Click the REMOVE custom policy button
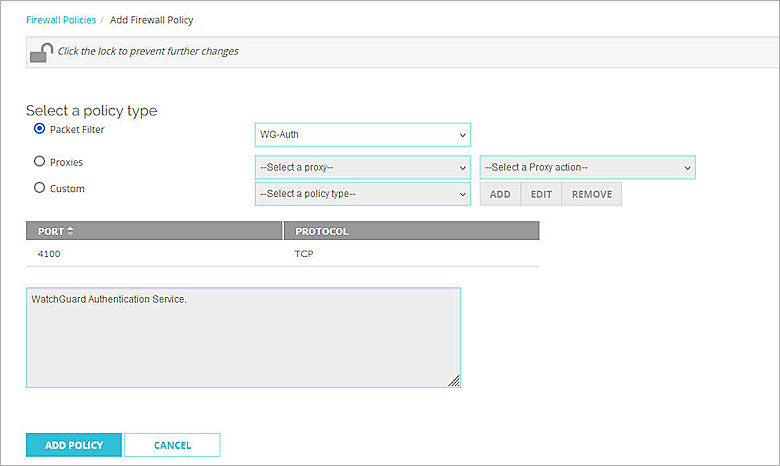Screen dimensions: 780x466 coord(591,194)
